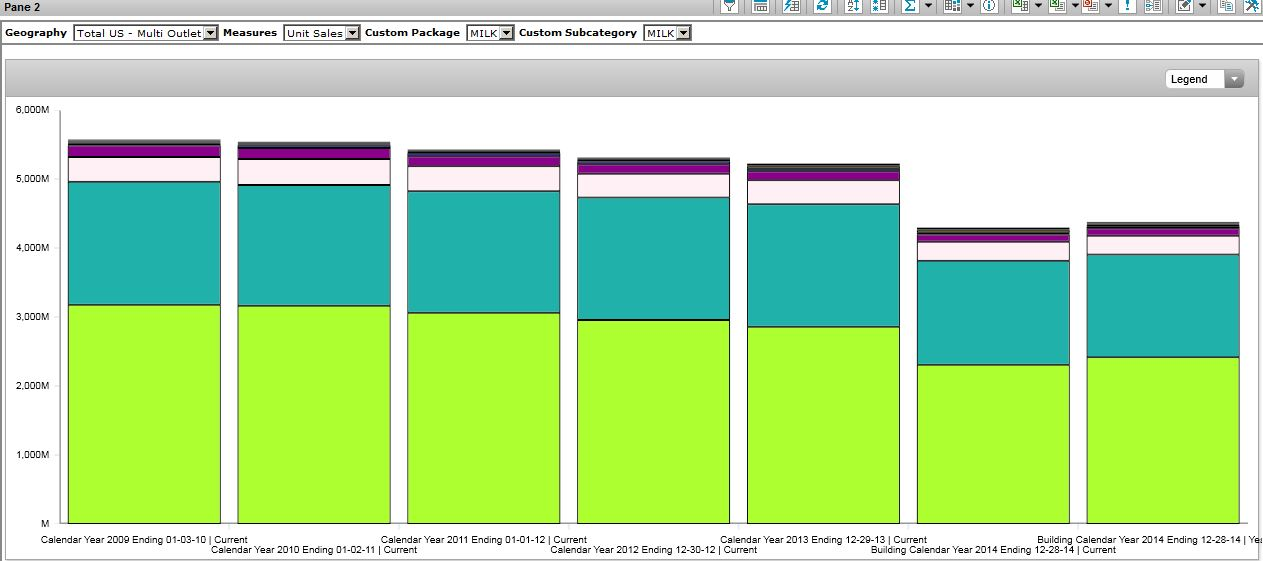This screenshot has width=1263, height=561.
Task: Click the teal segment of 2013 bar
Action: pyautogui.click(x=823, y=265)
